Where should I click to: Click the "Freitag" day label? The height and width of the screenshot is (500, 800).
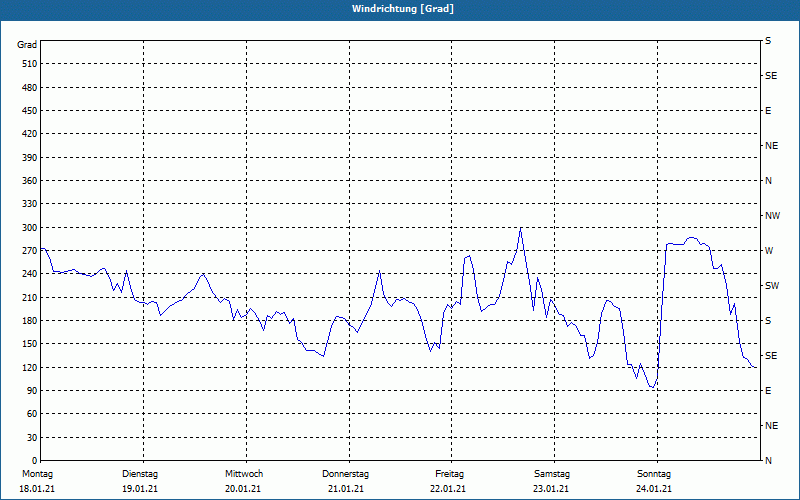(x=449, y=474)
